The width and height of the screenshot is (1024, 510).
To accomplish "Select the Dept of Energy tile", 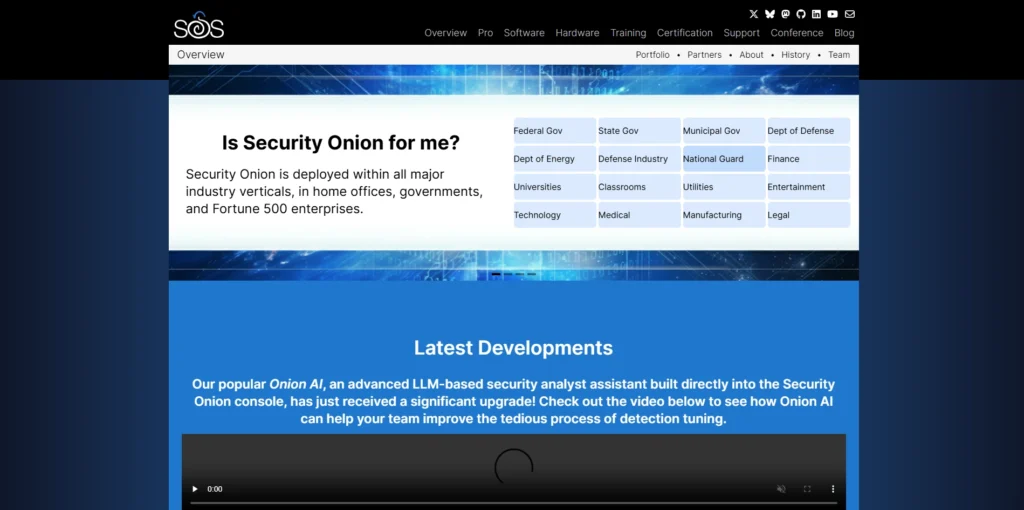I will [x=554, y=159].
